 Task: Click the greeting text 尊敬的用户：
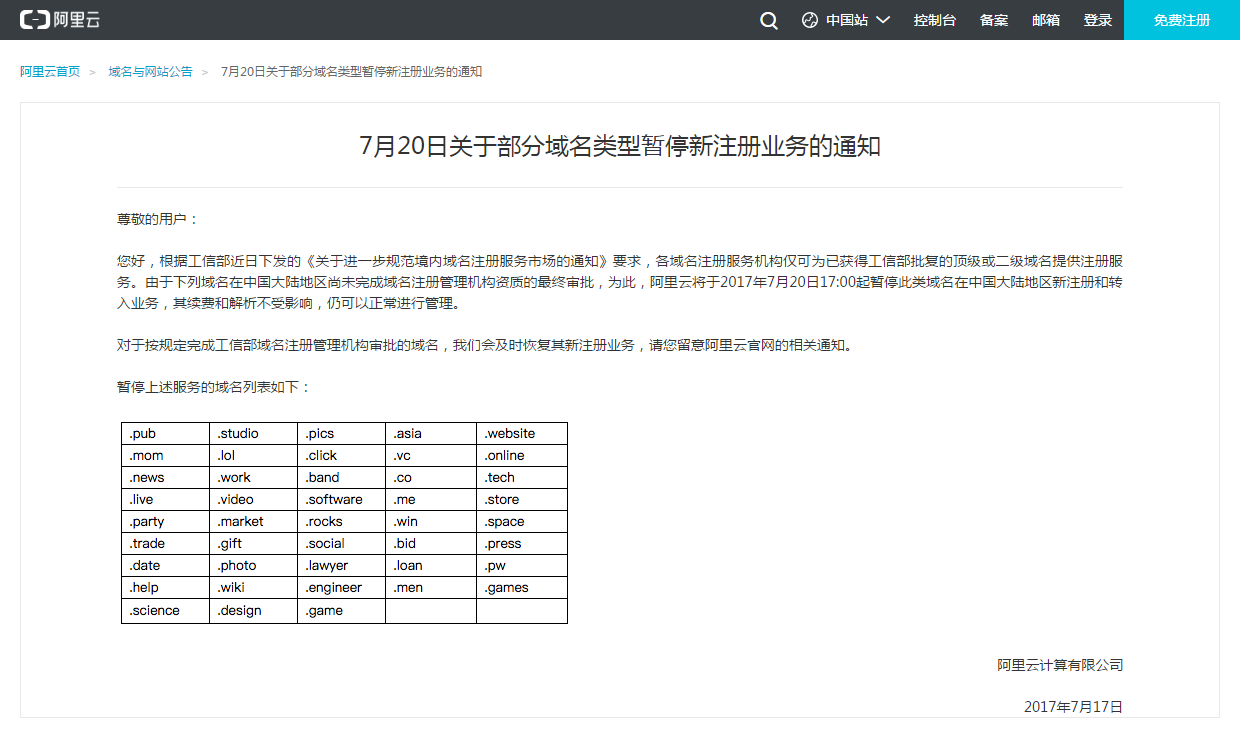[158, 219]
